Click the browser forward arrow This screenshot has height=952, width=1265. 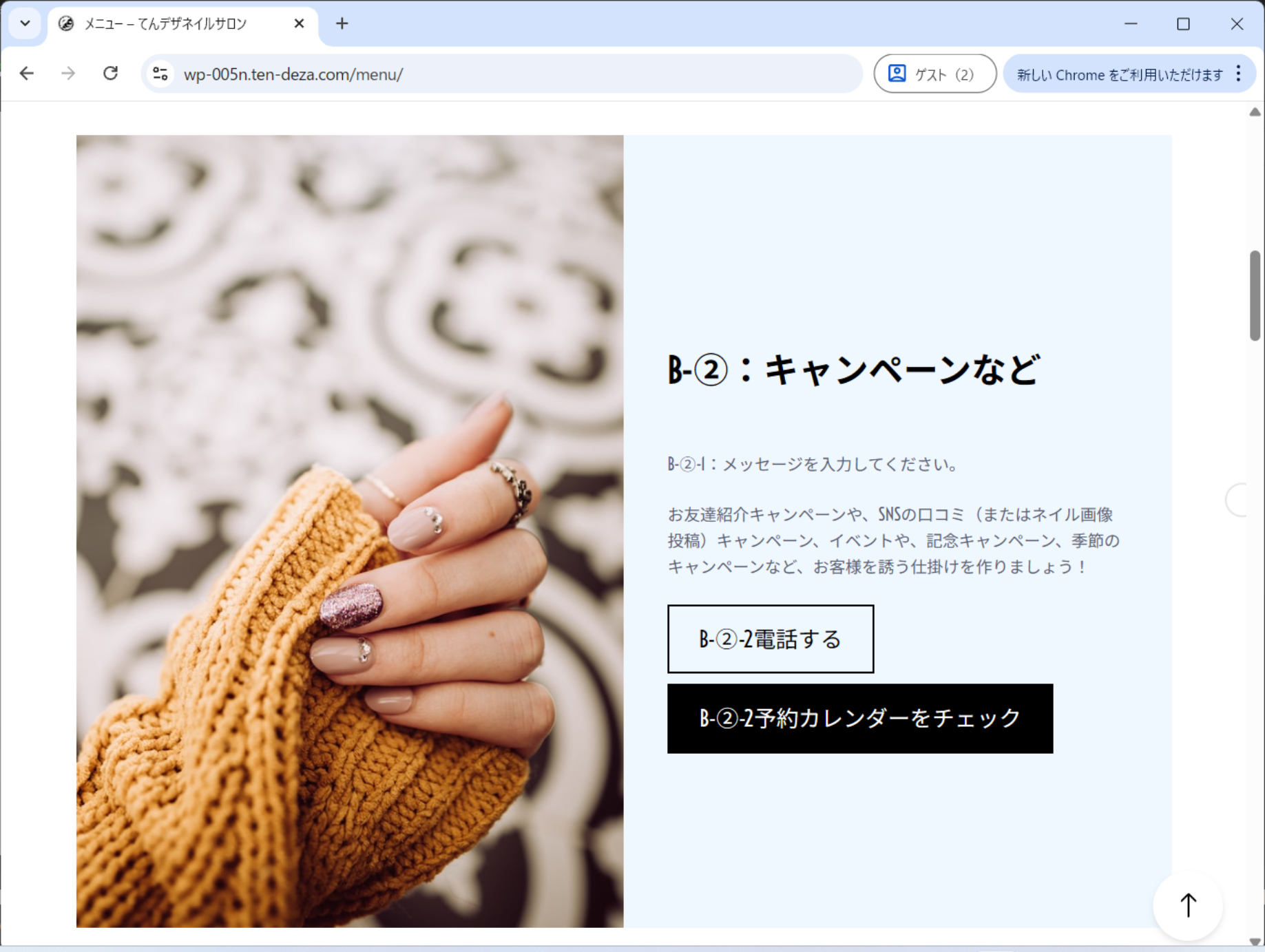(68, 74)
